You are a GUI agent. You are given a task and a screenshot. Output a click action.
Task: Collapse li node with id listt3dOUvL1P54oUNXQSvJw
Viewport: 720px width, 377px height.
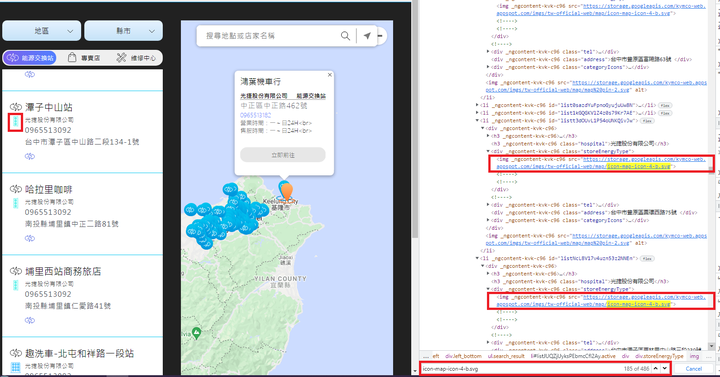[477, 121]
